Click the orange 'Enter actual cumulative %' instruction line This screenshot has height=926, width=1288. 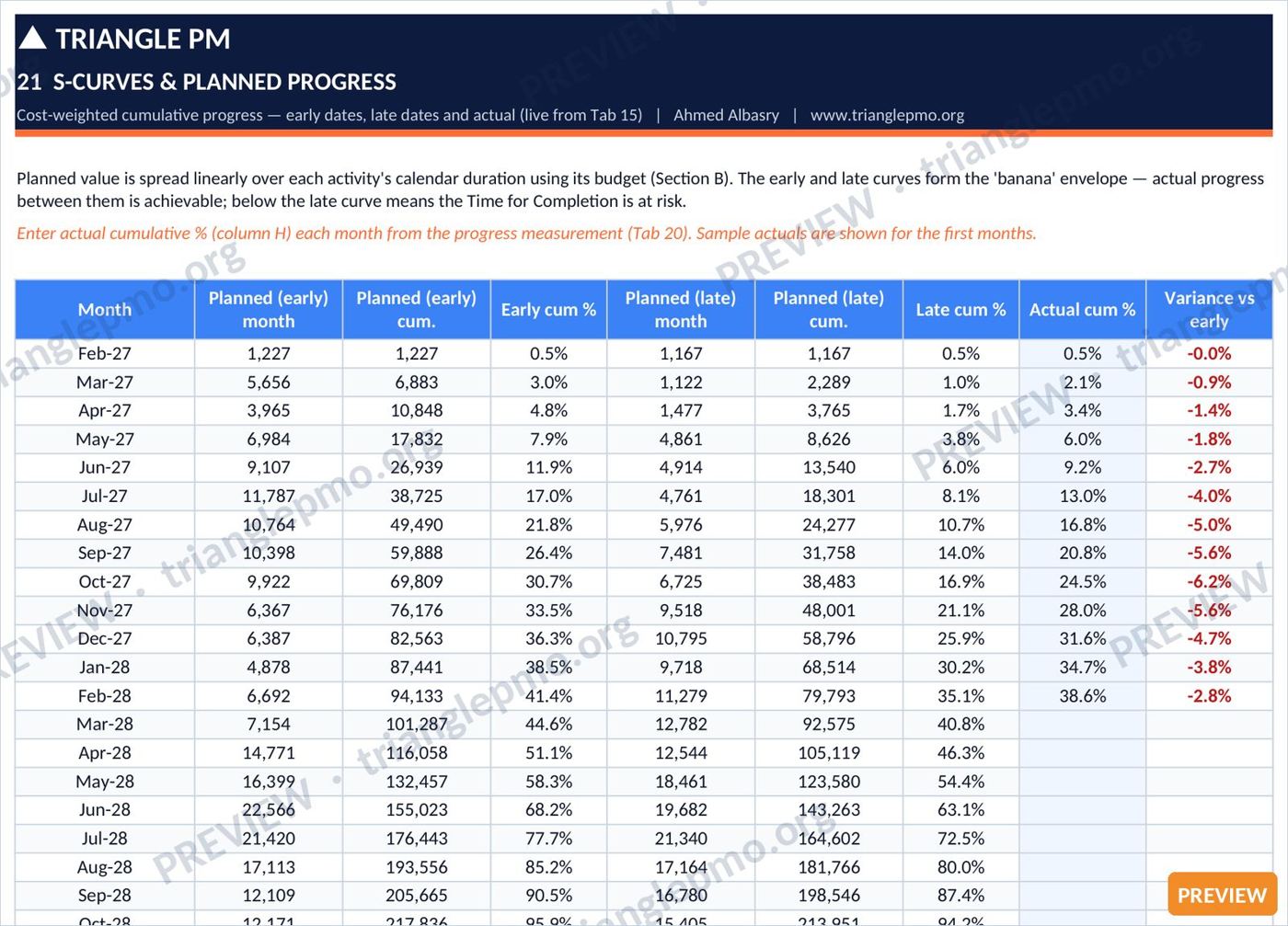click(526, 234)
